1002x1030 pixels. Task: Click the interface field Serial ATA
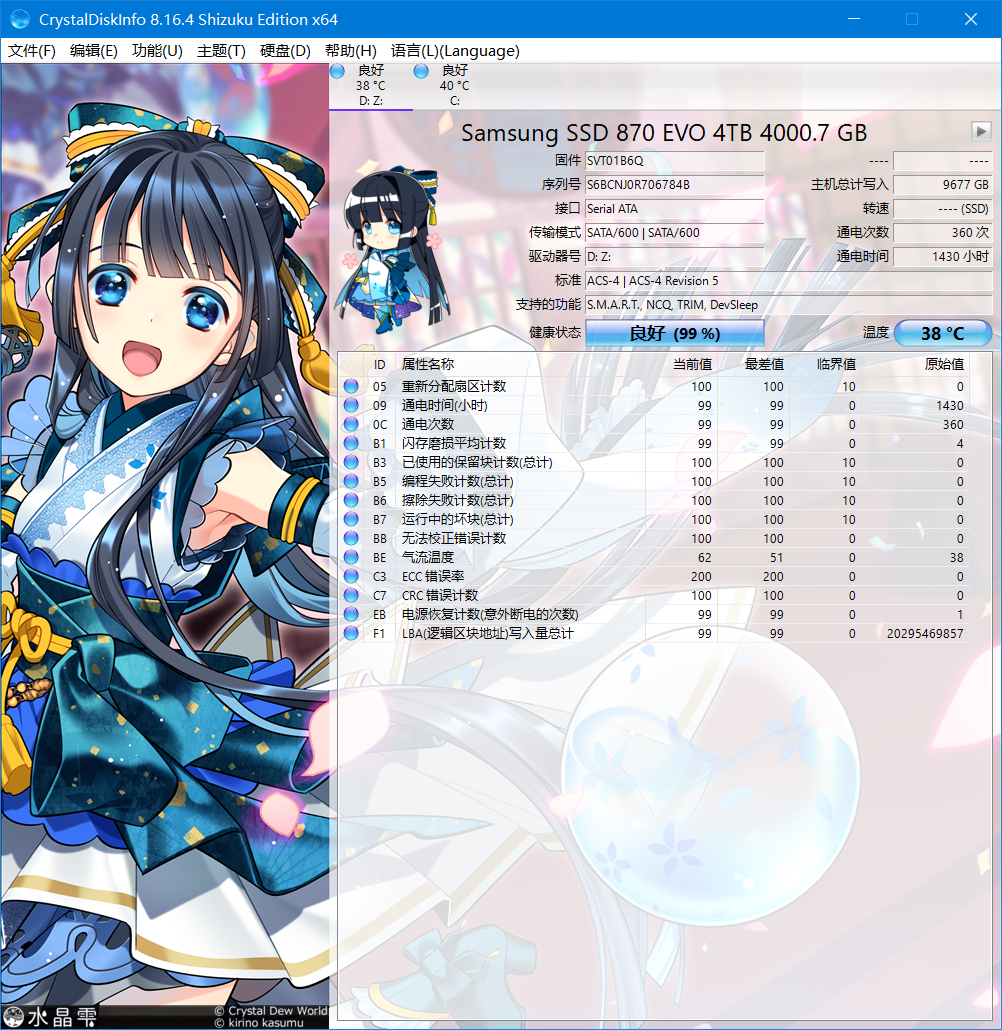675,209
